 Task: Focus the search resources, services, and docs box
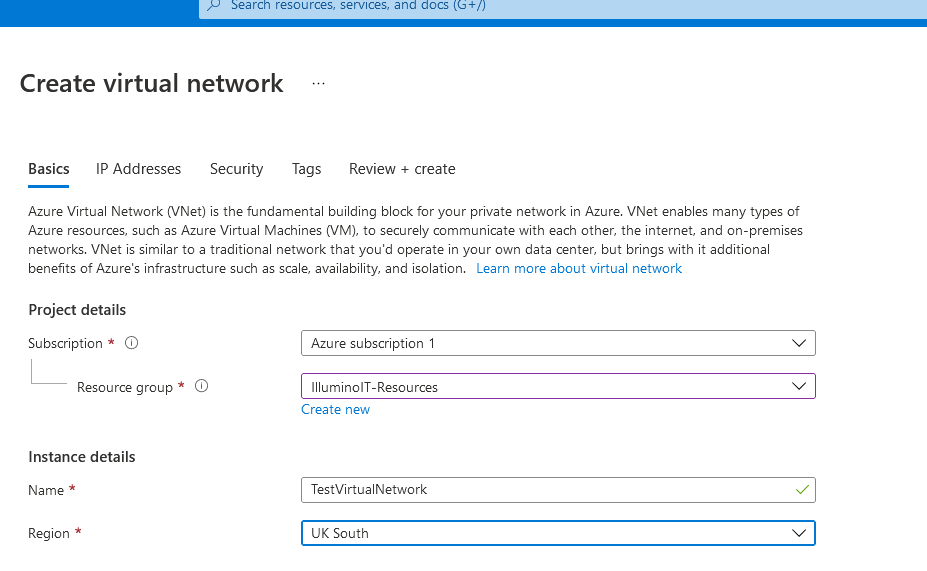(563, 7)
